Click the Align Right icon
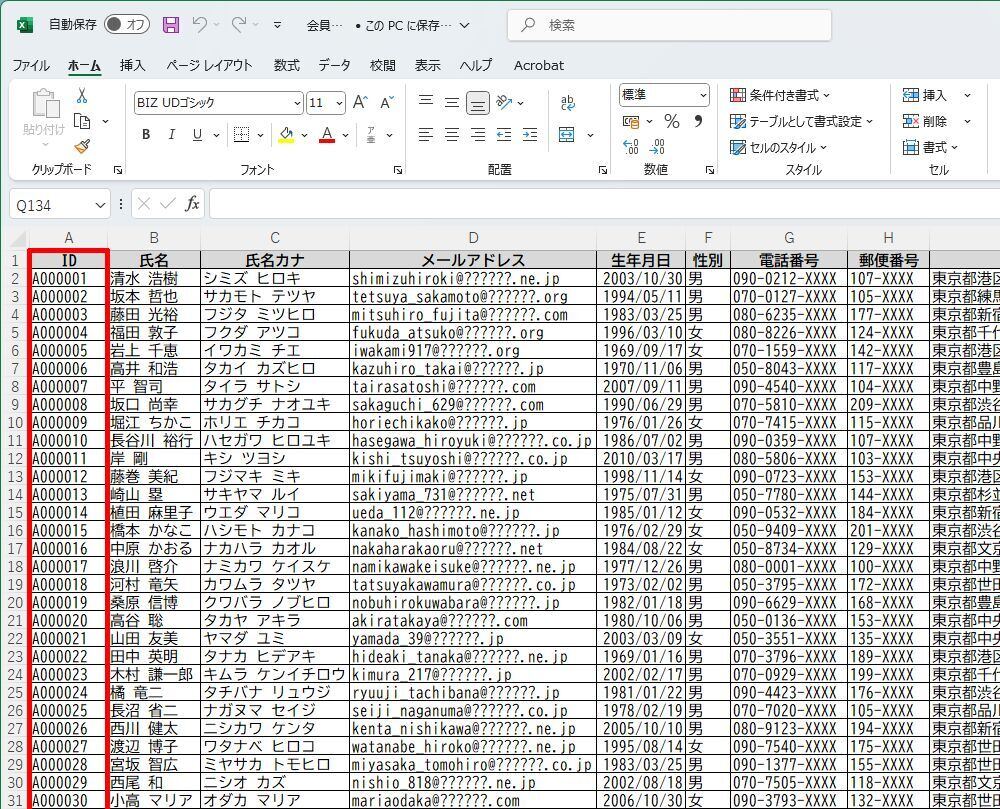This screenshot has height=809, width=1000. tap(478, 135)
